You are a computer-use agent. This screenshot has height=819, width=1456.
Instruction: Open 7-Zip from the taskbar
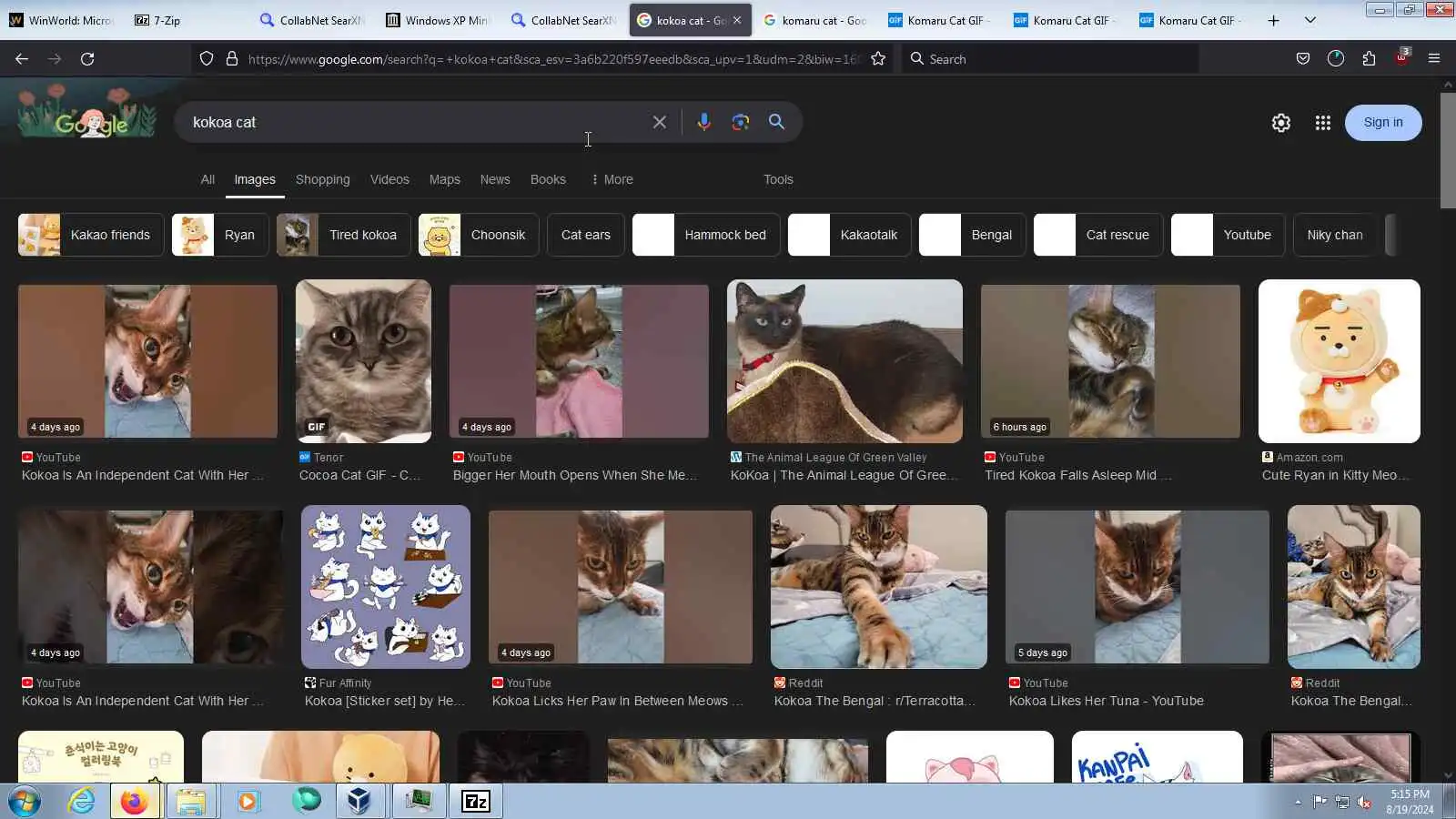click(475, 802)
